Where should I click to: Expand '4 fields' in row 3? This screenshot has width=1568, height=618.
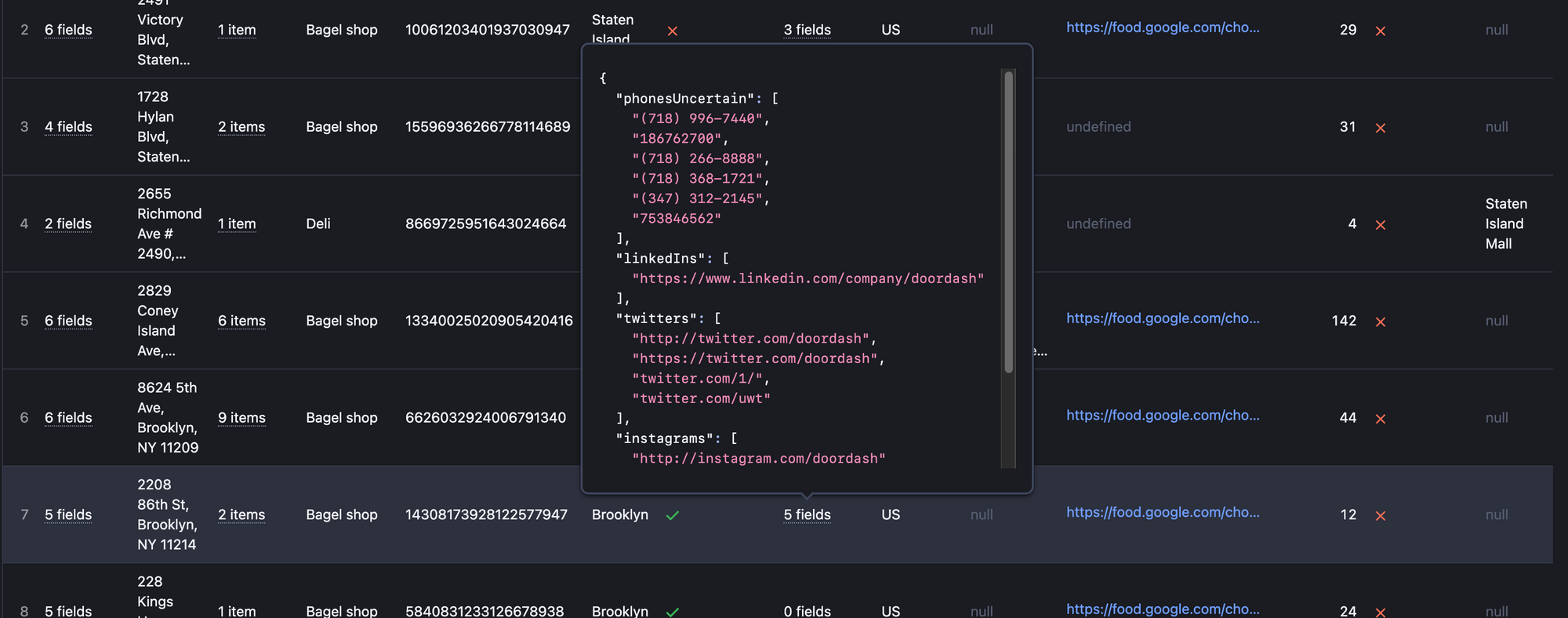(x=68, y=127)
